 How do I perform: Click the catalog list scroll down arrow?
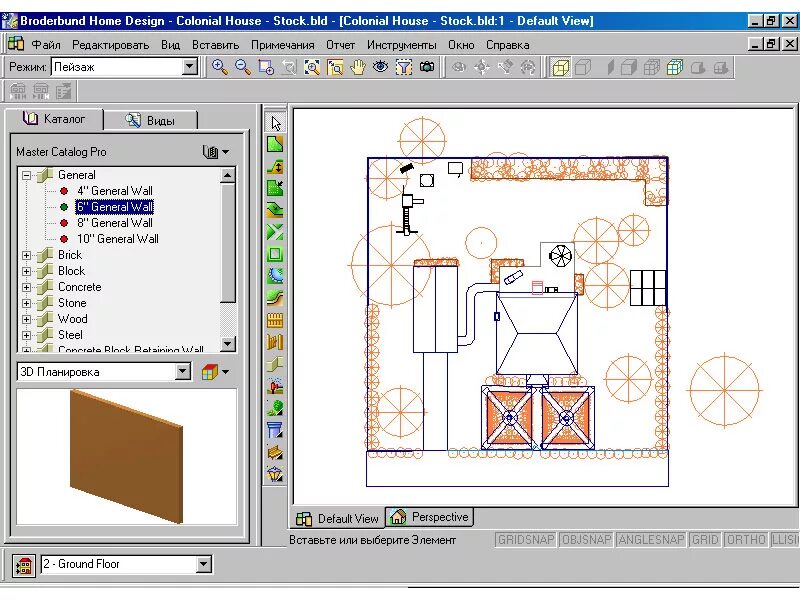(228, 343)
